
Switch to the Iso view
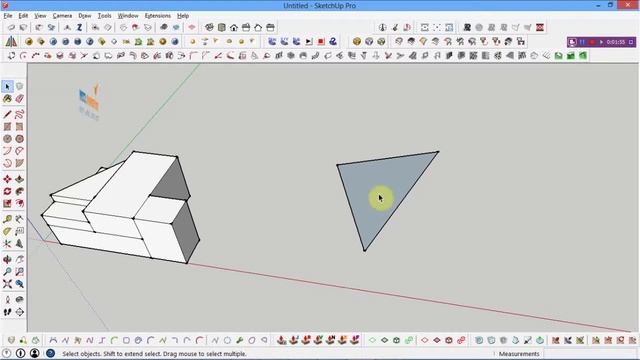pyautogui.click(x=209, y=27)
